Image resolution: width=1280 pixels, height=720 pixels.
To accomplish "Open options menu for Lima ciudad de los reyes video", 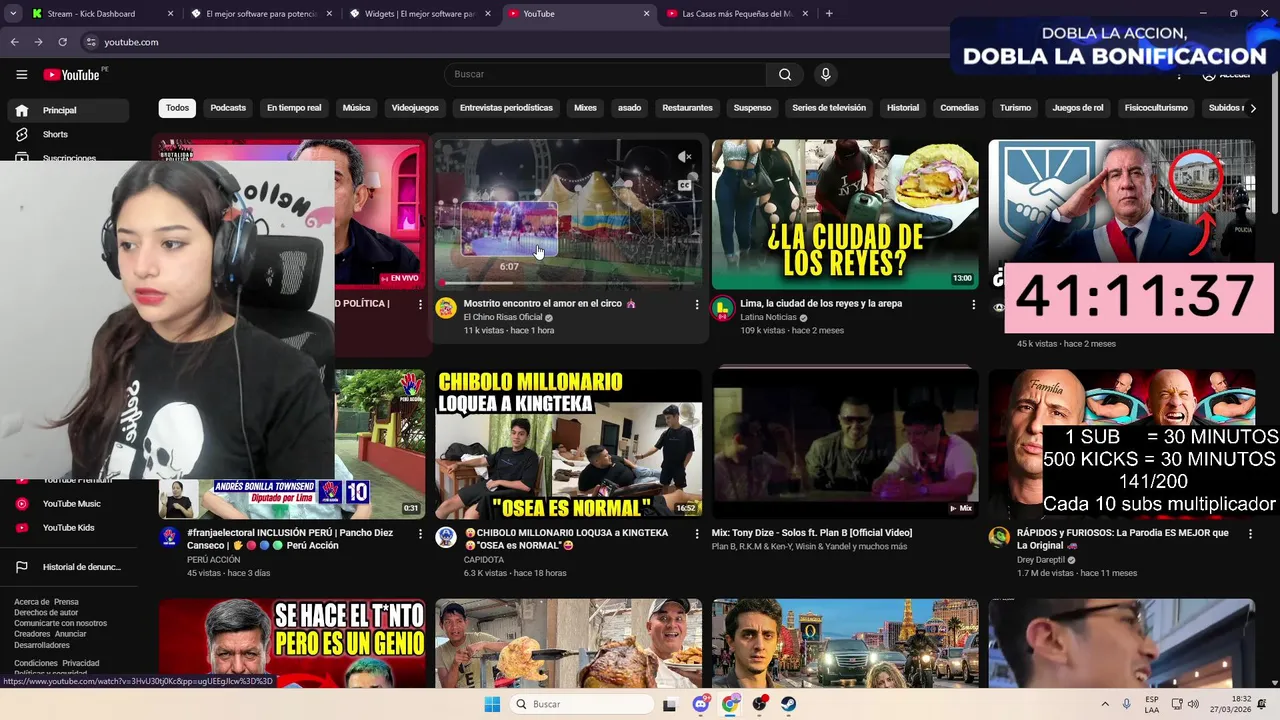I will (x=973, y=304).
